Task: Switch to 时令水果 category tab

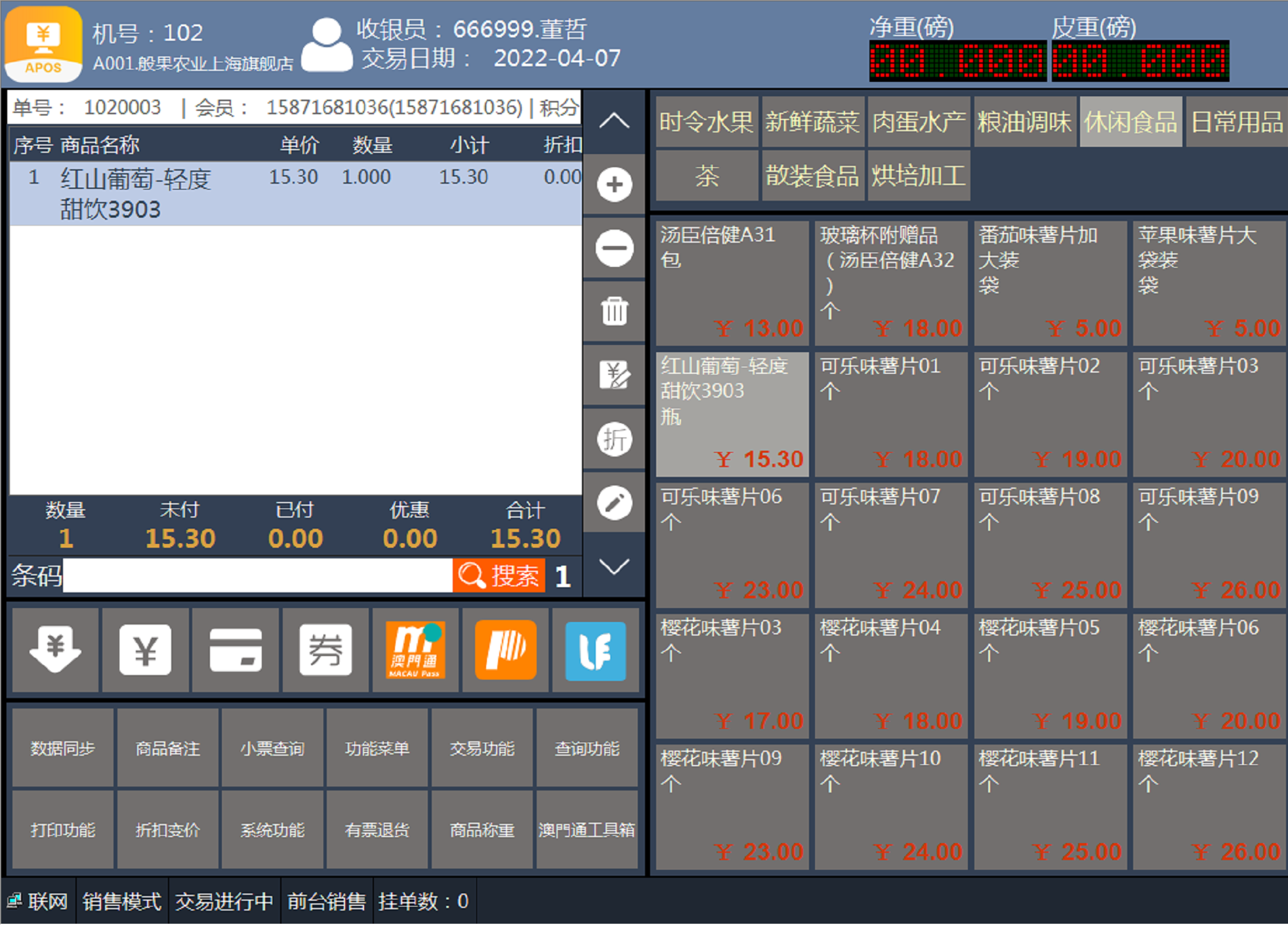Action: tap(707, 122)
